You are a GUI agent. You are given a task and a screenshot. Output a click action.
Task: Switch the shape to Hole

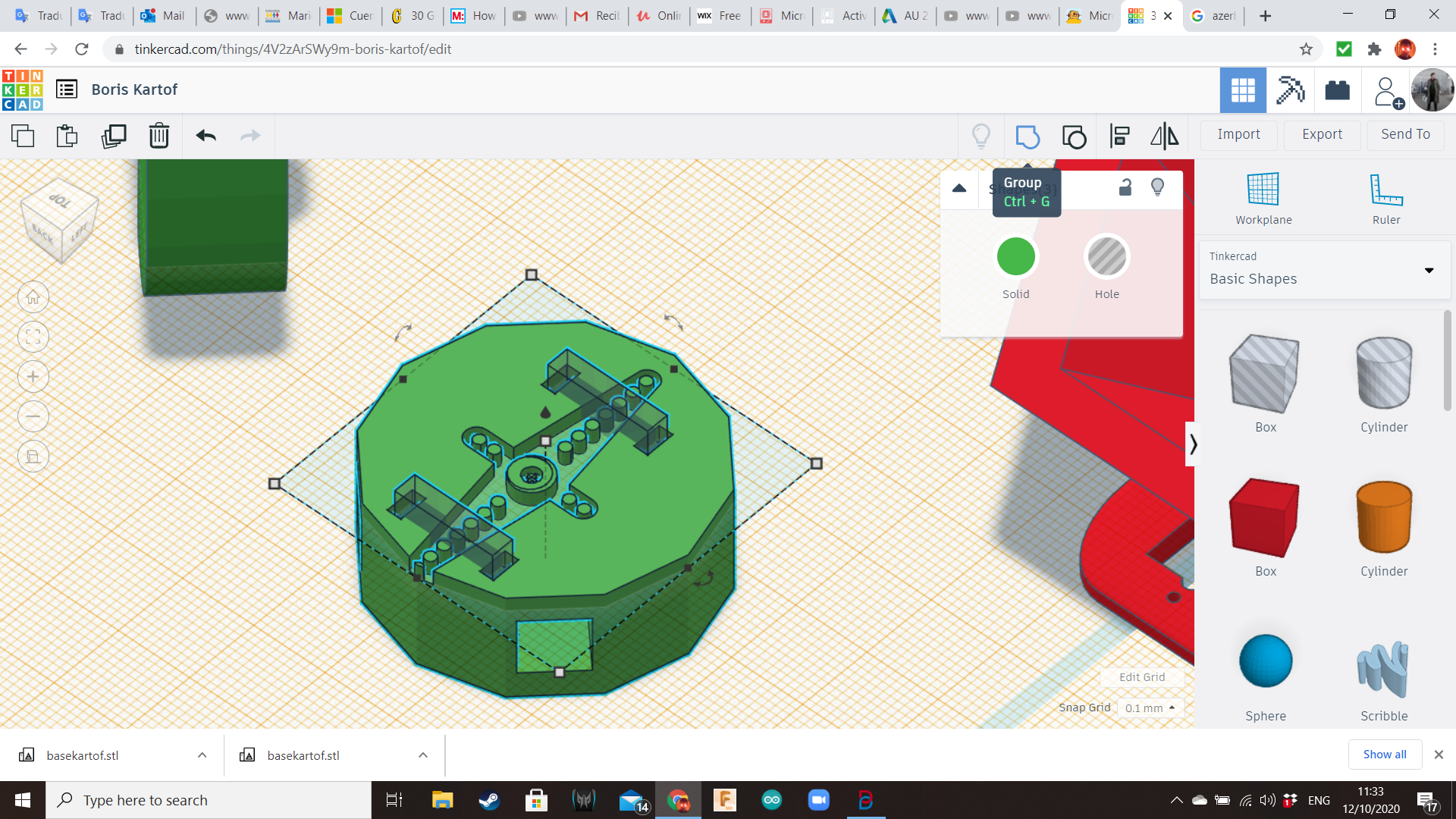(x=1106, y=257)
